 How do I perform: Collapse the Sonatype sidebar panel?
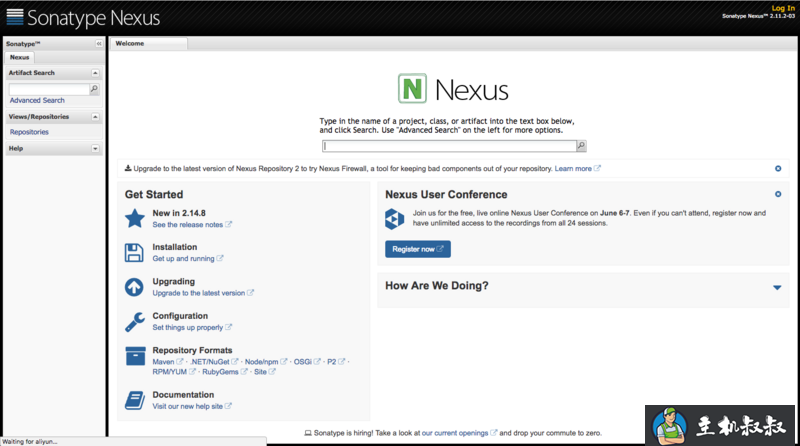coord(99,44)
